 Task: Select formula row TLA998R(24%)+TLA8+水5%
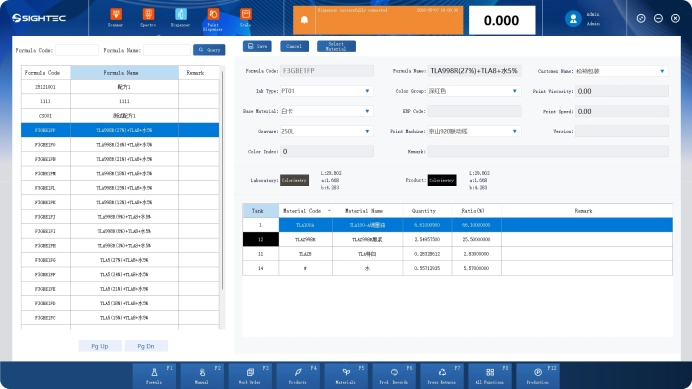[x=120, y=144]
